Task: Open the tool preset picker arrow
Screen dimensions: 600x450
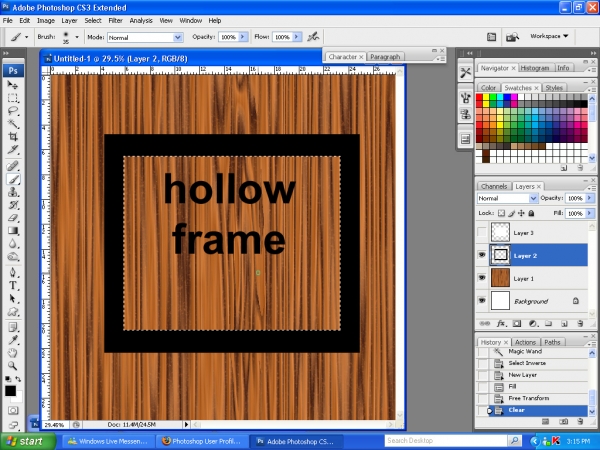Action: coord(26,37)
